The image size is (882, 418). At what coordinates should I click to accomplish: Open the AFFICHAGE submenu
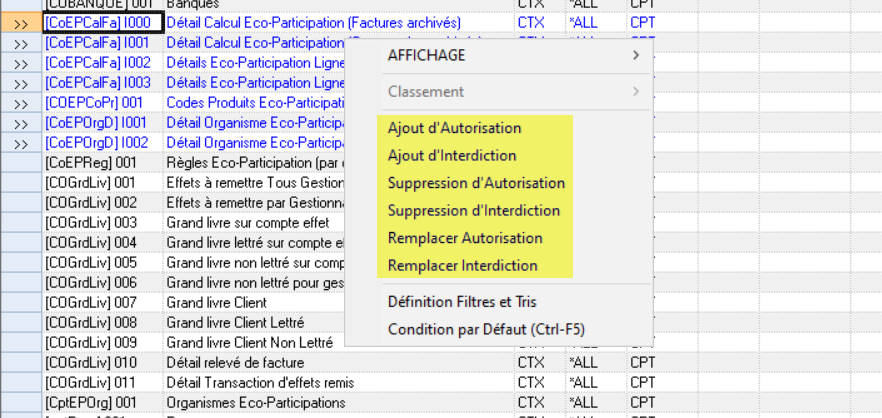coord(426,56)
